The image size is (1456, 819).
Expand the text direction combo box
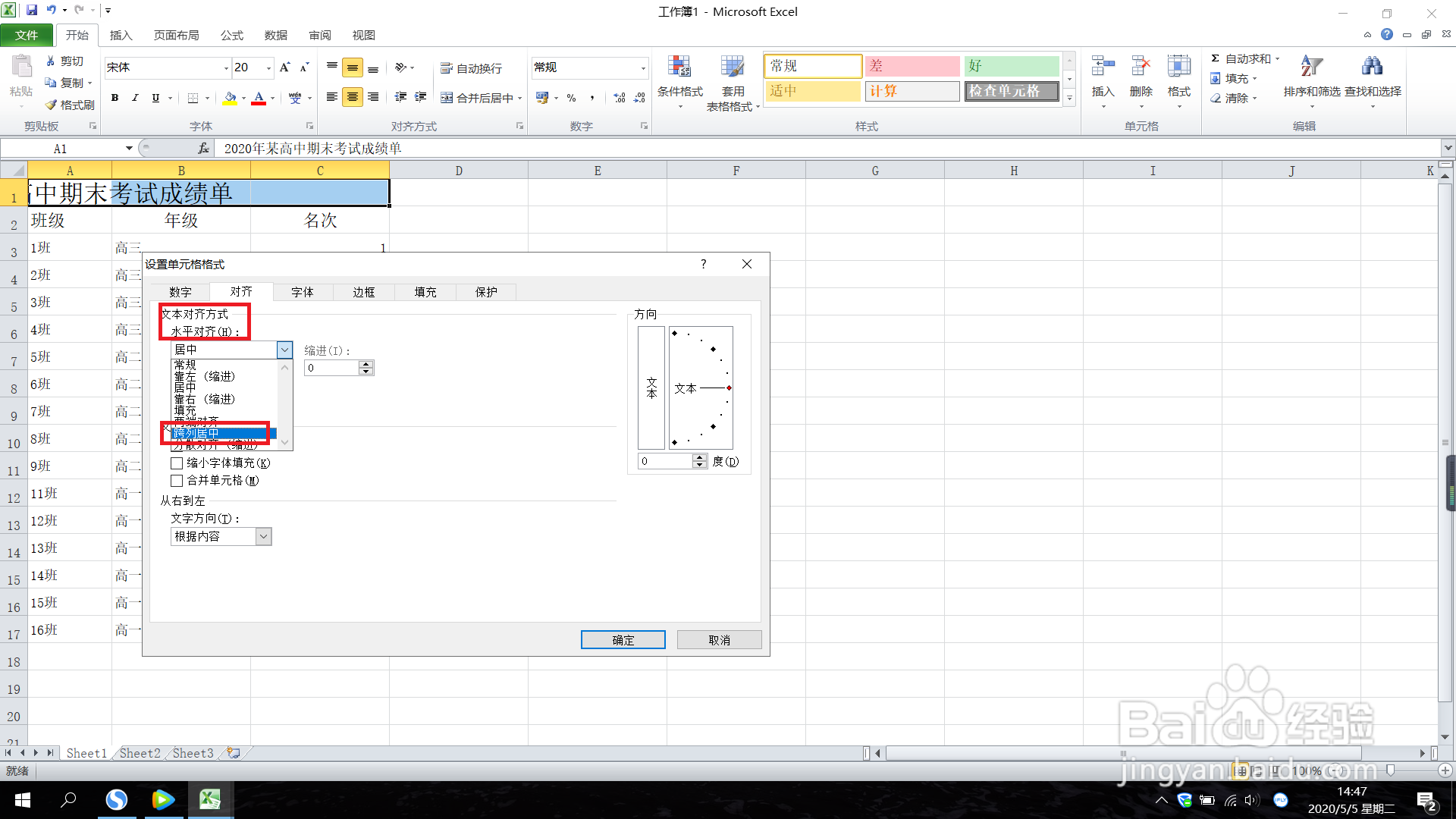point(263,537)
